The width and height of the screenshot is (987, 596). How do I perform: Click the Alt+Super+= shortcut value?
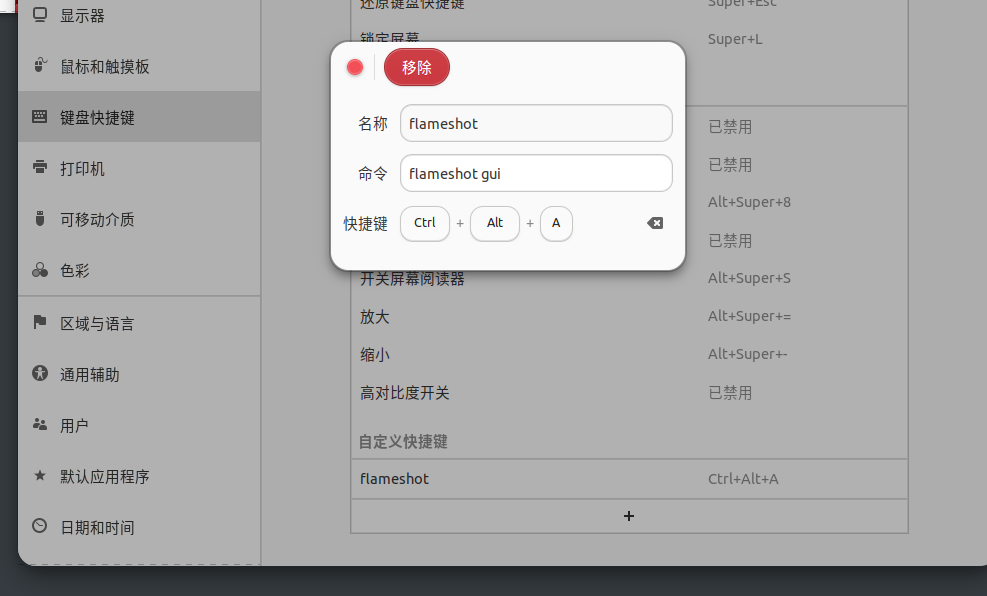[749, 316]
